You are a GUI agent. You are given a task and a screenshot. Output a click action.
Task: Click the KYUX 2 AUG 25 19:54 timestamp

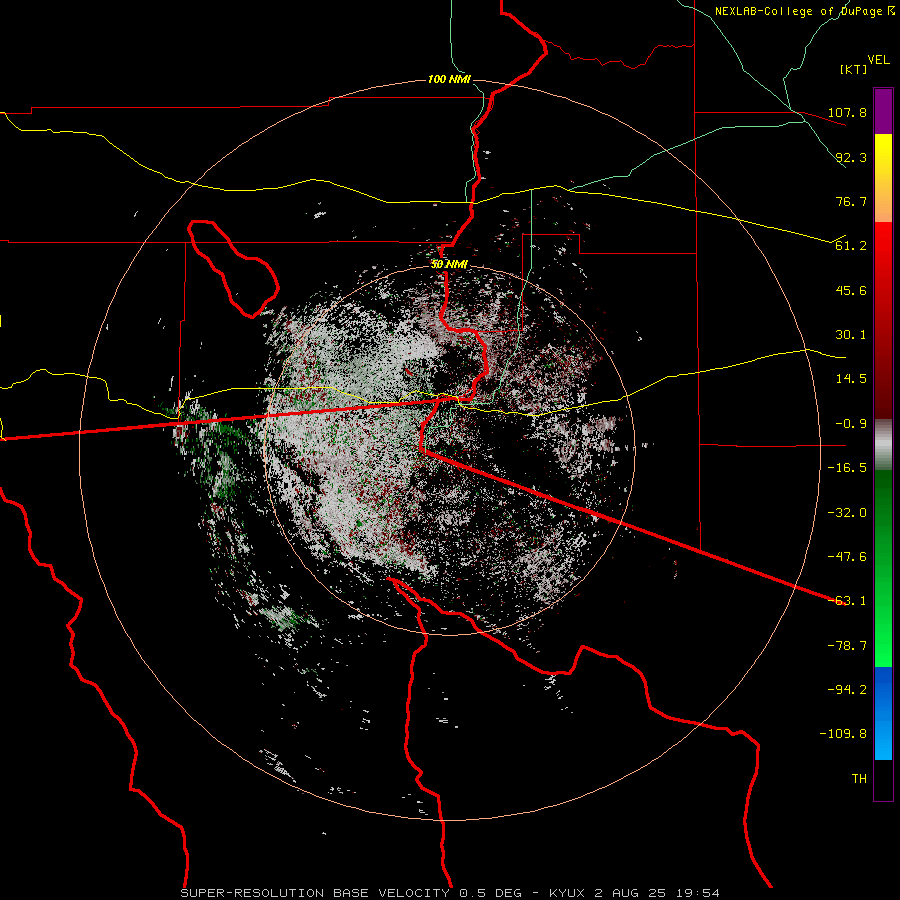click(x=634, y=893)
